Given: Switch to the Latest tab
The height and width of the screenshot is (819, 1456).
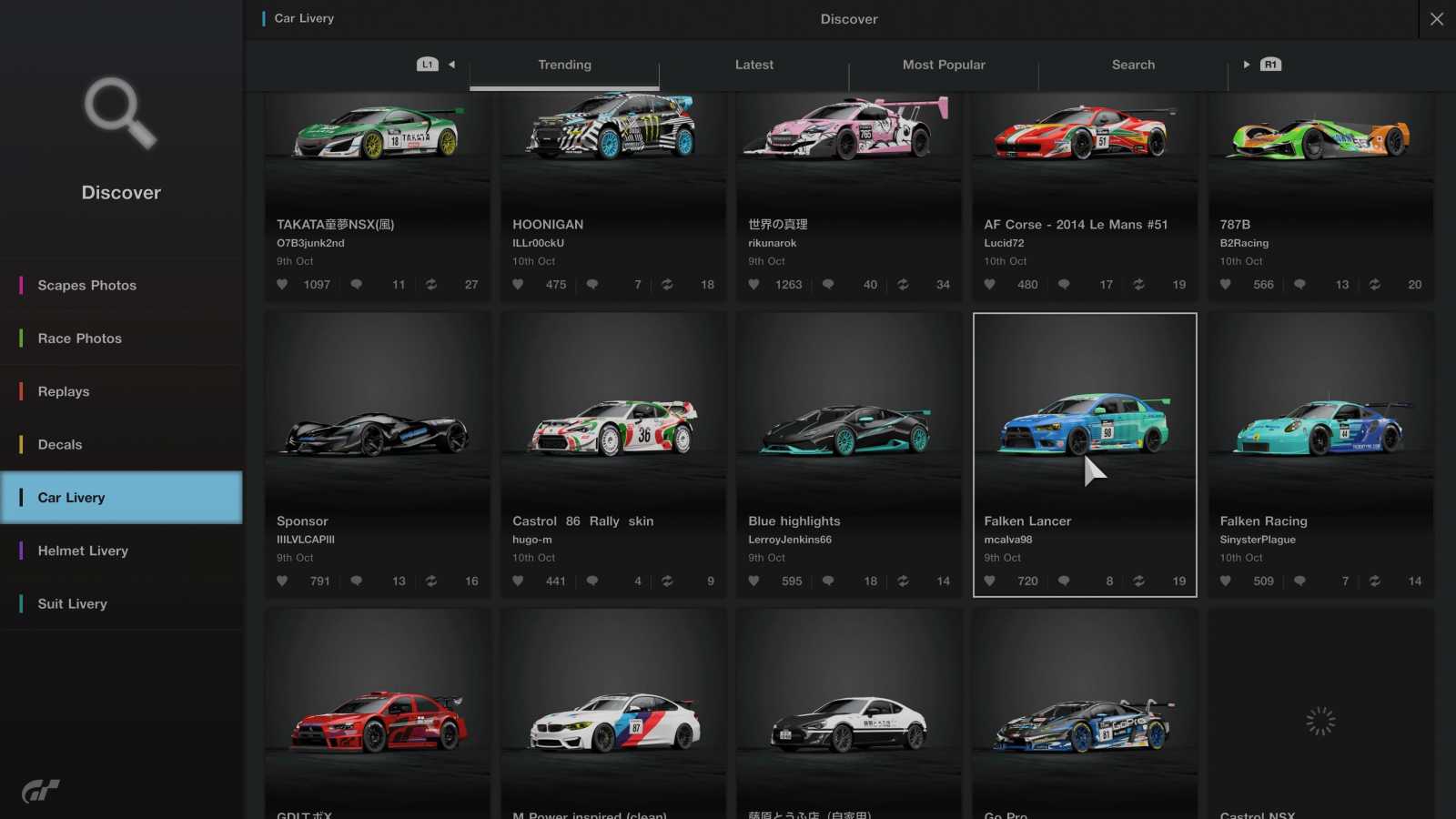Looking at the screenshot, I should [x=753, y=65].
